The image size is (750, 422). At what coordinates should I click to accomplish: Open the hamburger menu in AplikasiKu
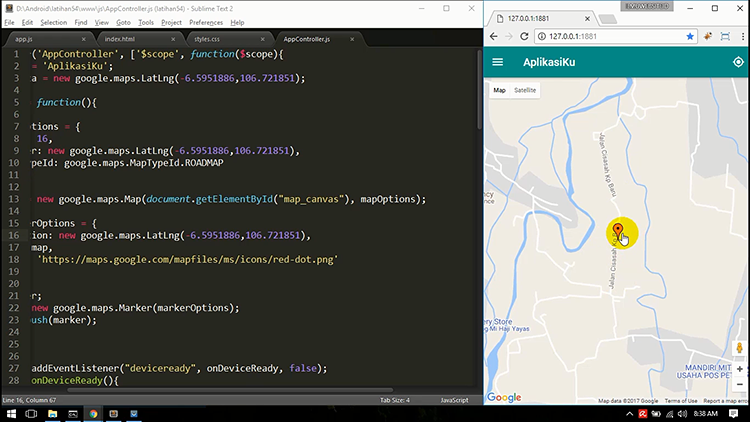(x=497, y=62)
